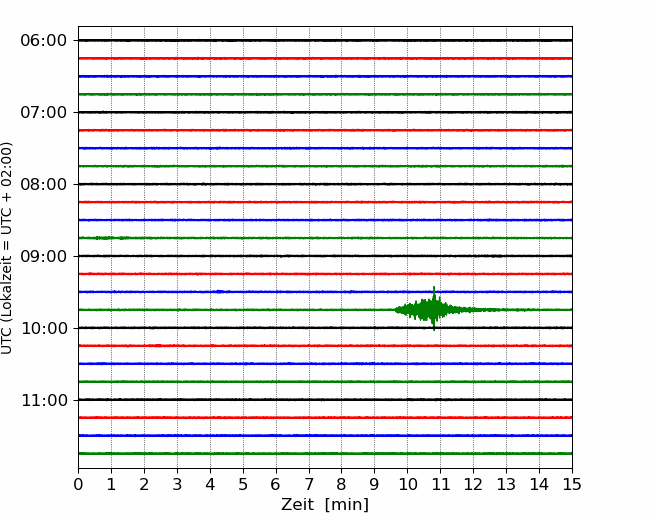Select the 09:00 y-axis label
The height and width of the screenshot is (520, 650).
(x=44, y=256)
